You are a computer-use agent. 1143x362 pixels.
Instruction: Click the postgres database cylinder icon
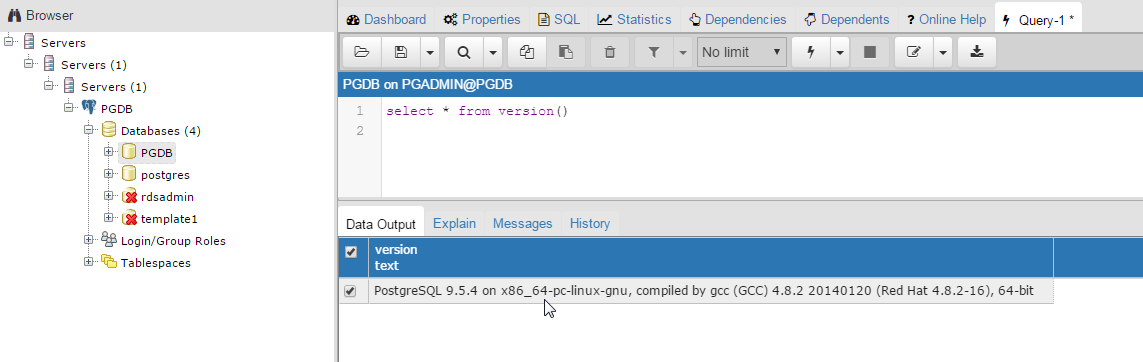tap(128, 173)
